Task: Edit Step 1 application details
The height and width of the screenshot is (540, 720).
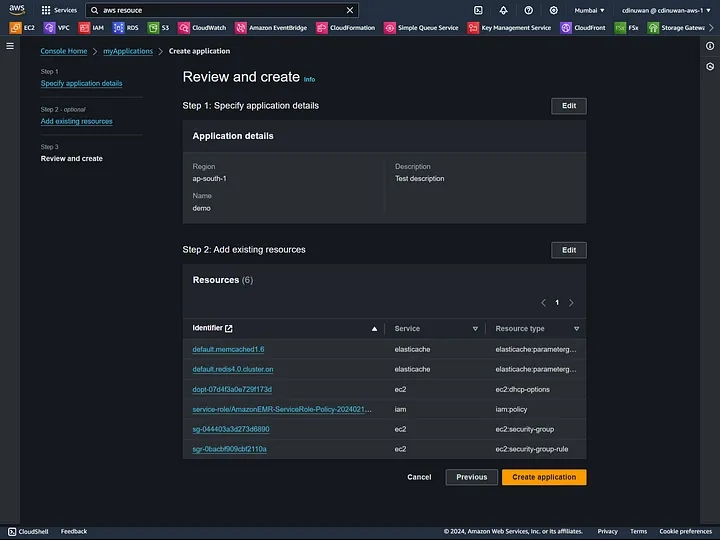Action: [x=568, y=106]
